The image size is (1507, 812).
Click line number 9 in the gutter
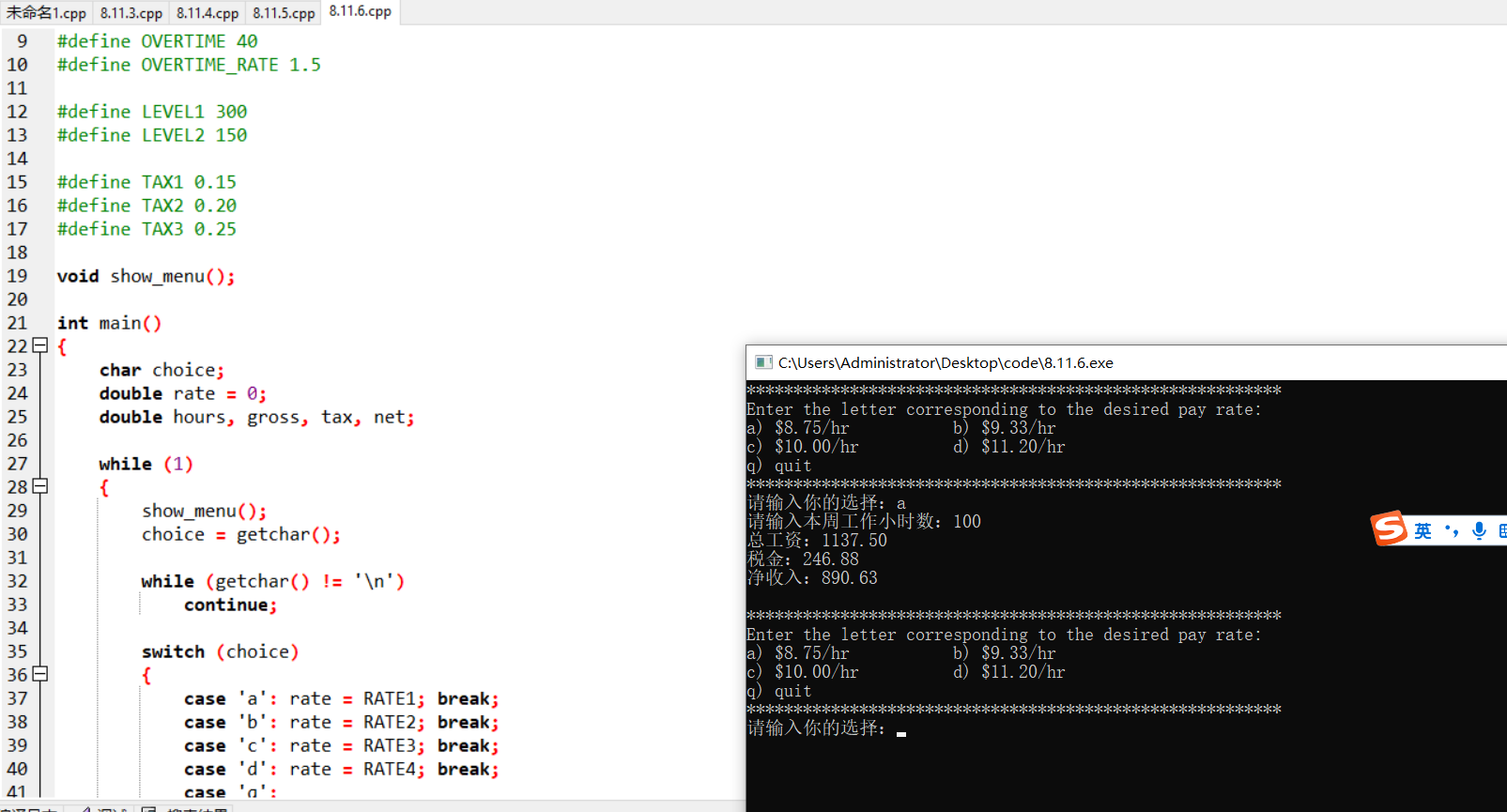pyautogui.click(x=22, y=41)
